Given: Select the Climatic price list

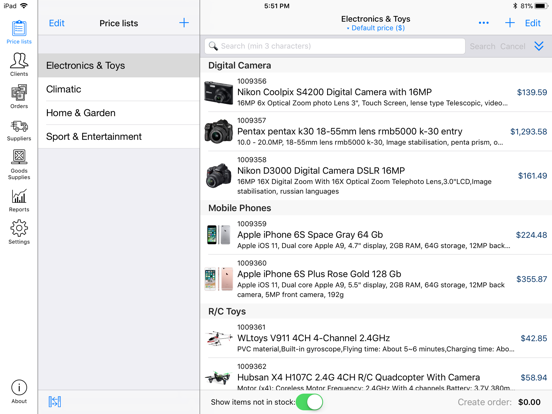Looking at the screenshot, I should pyautogui.click(x=119, y=89).
